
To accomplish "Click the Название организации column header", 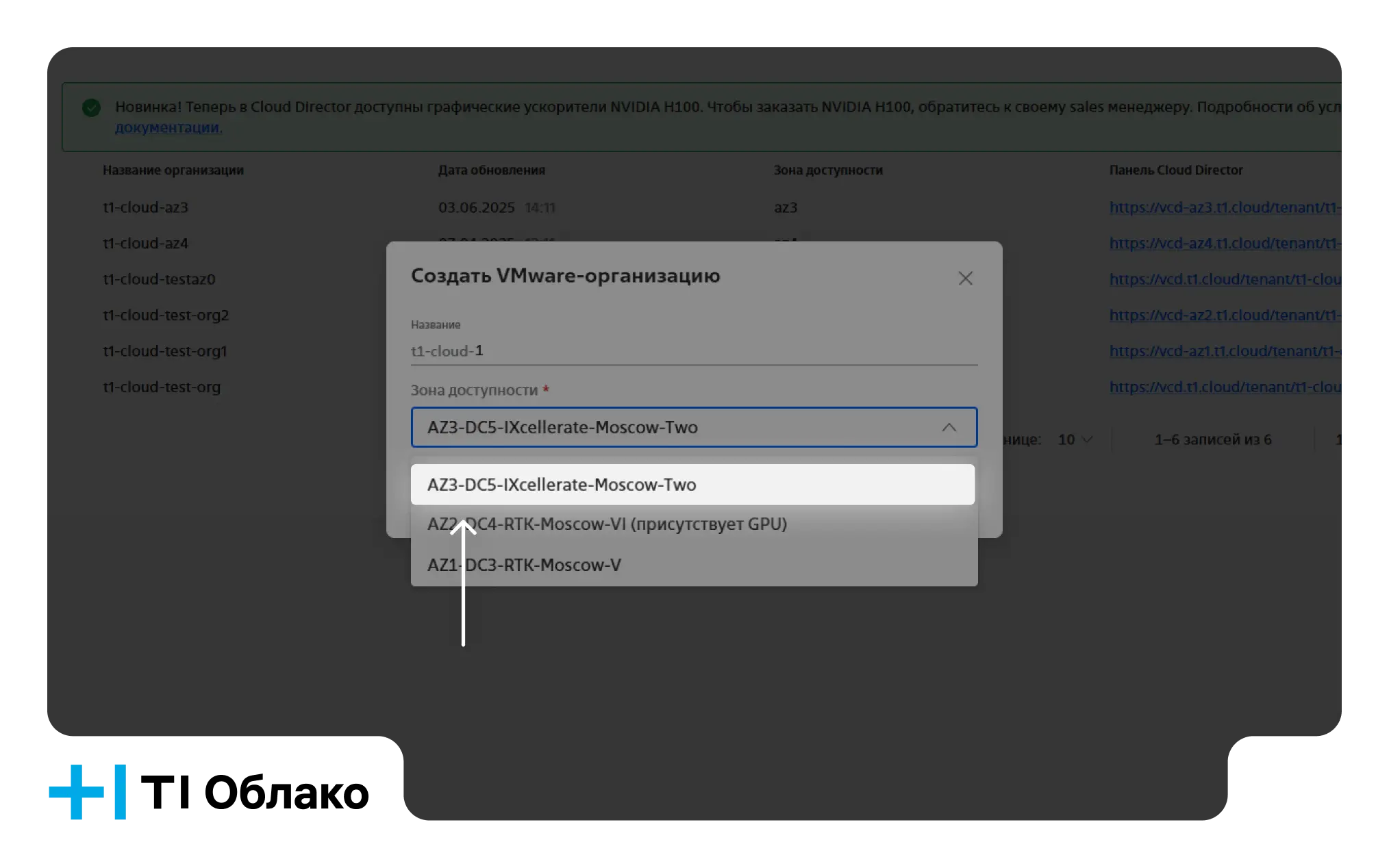I will 173,170.
